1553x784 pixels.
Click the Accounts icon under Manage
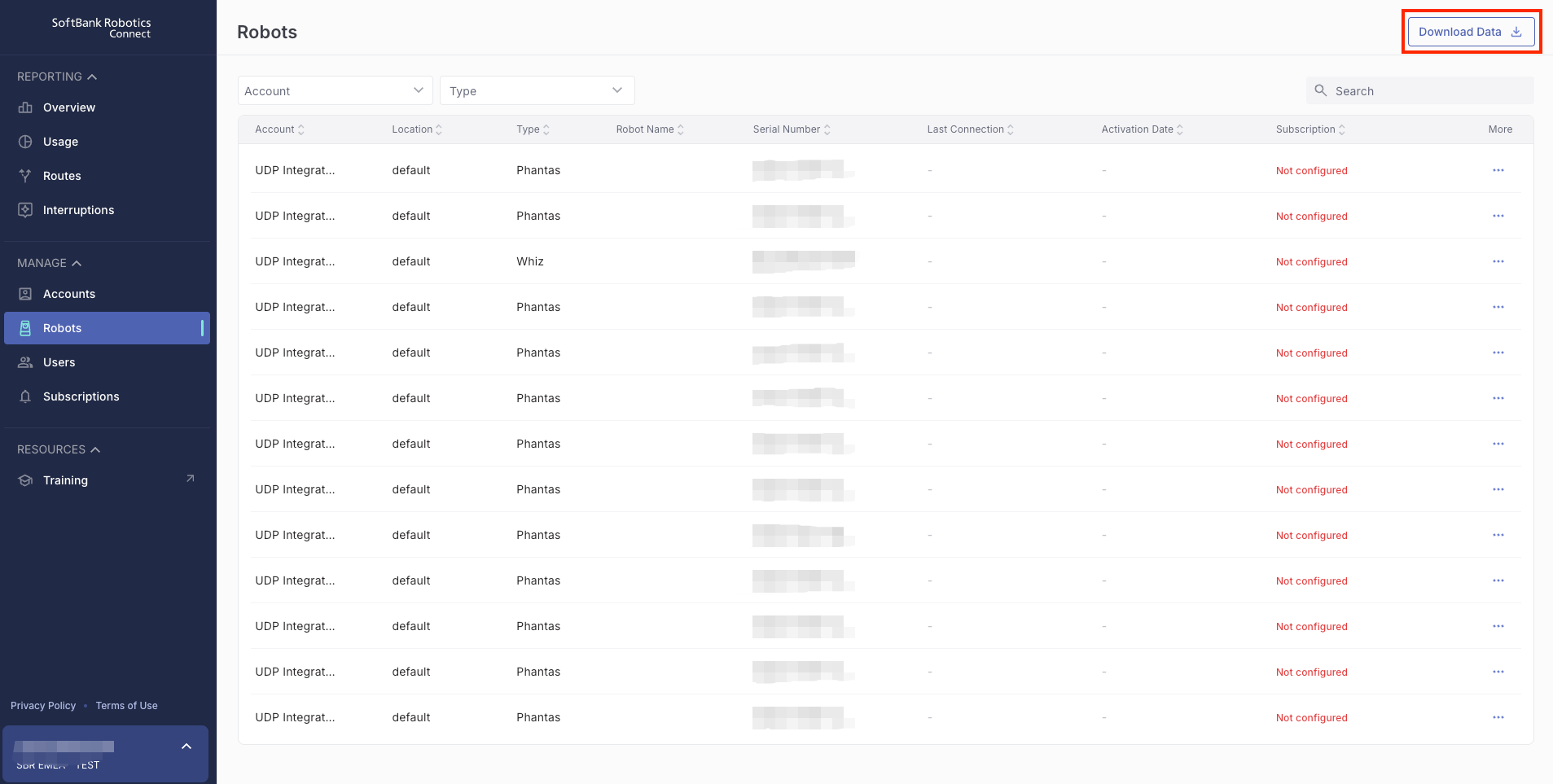(25, 294)
